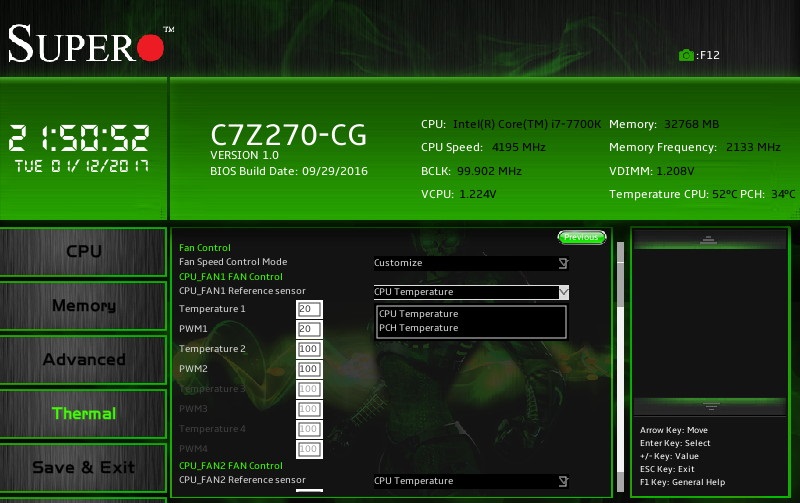This screenshot has height=503, width=800.
Task: Click the Temperature 1 value field
Action: tap(309, 309)
